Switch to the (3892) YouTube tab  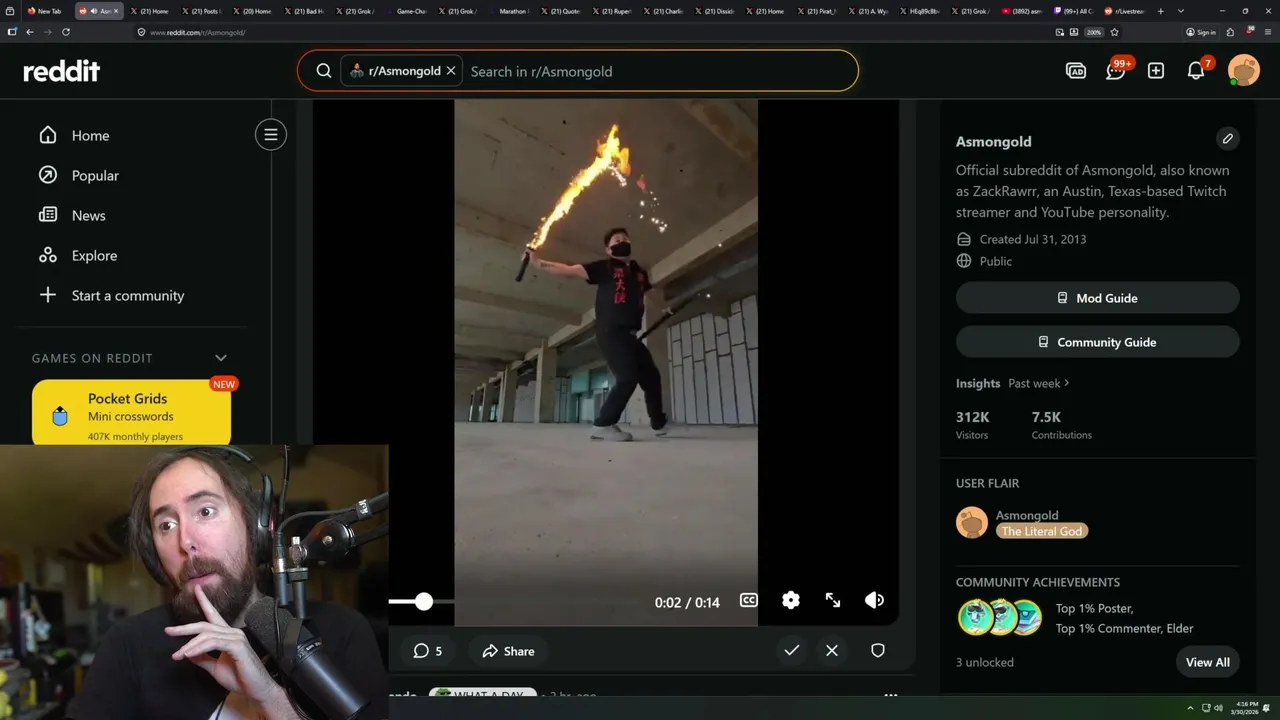pos(1023,11)
